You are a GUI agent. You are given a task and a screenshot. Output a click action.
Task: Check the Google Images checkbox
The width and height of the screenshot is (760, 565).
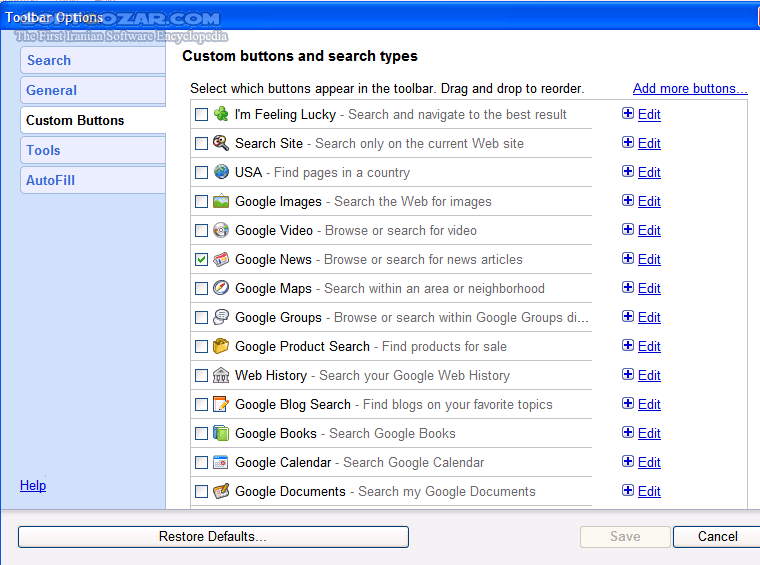coord(201,202)
